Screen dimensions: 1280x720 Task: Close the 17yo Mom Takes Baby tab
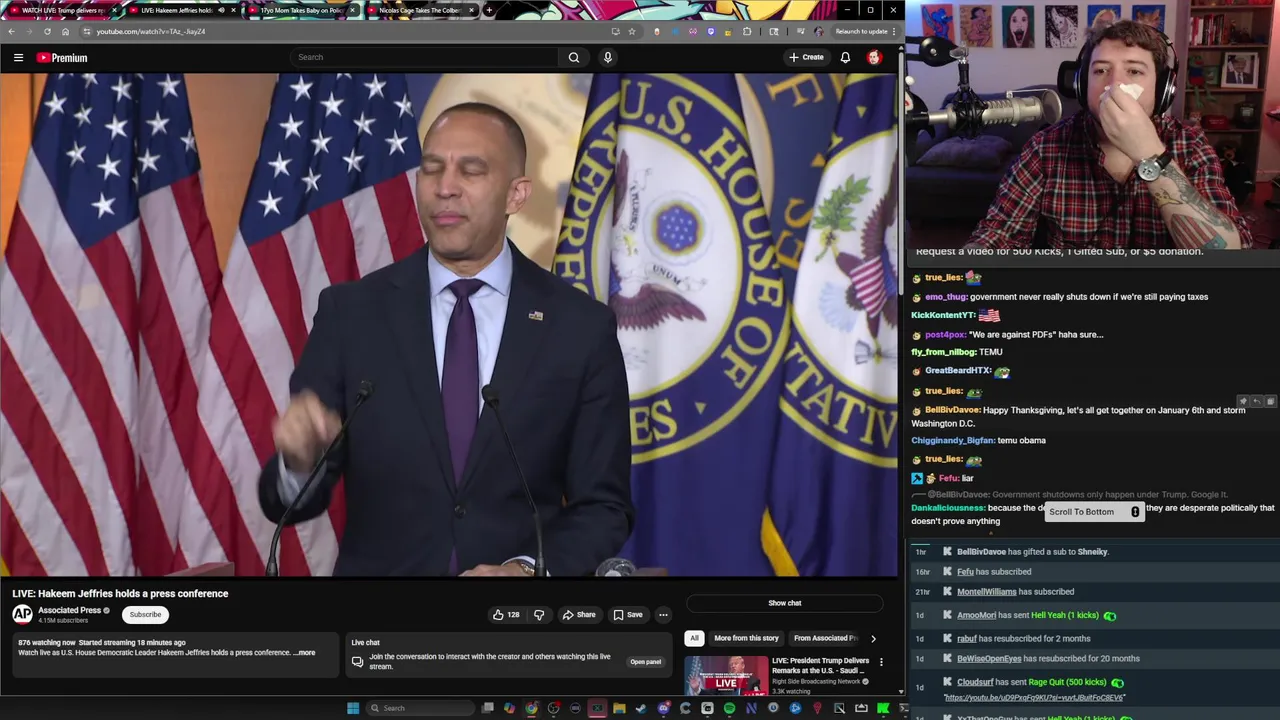[x=352, y=10]
